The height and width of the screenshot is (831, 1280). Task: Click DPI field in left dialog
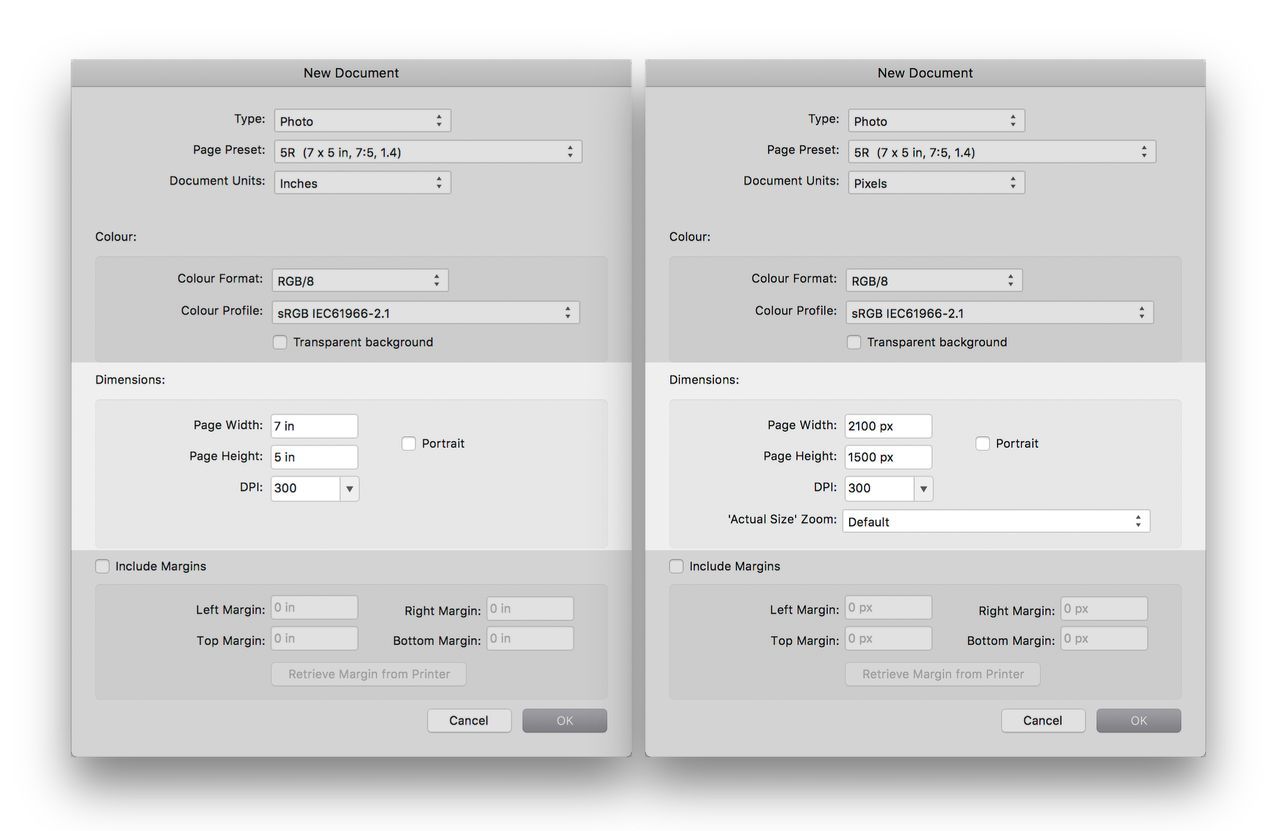point(305,488)
